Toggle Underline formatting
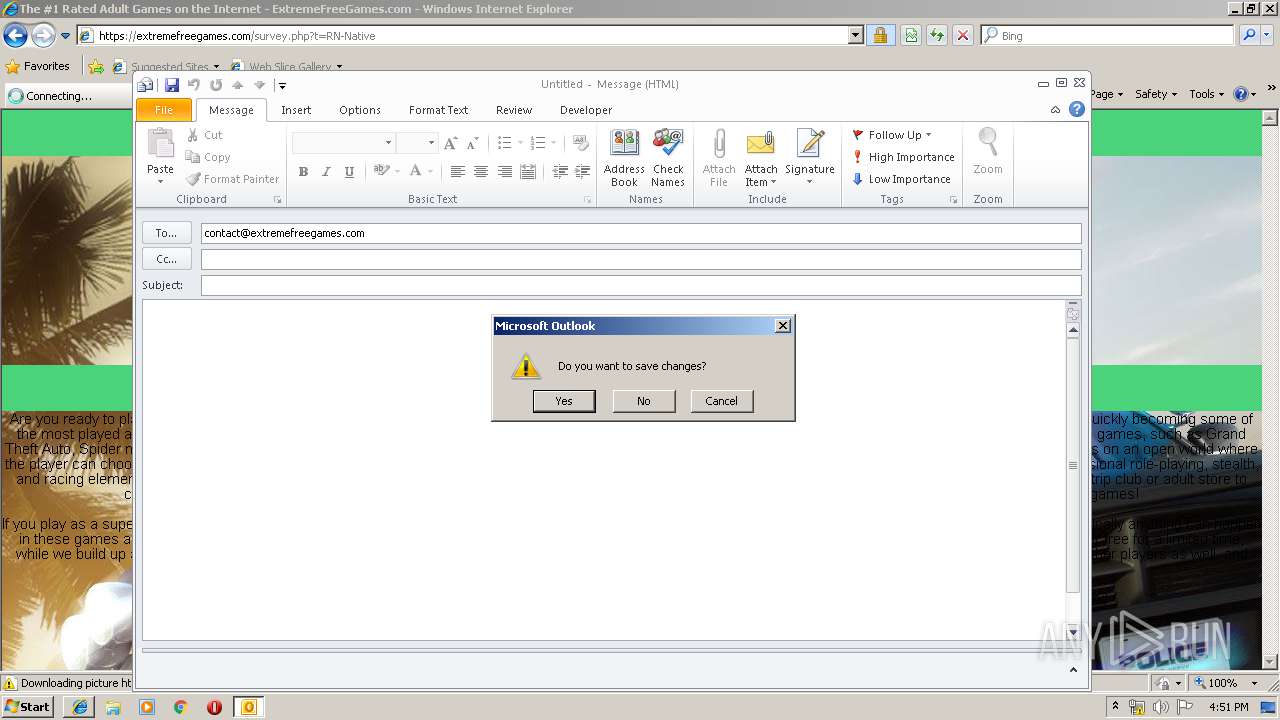This screenshot has height=720, width=1280. [349, 172]
